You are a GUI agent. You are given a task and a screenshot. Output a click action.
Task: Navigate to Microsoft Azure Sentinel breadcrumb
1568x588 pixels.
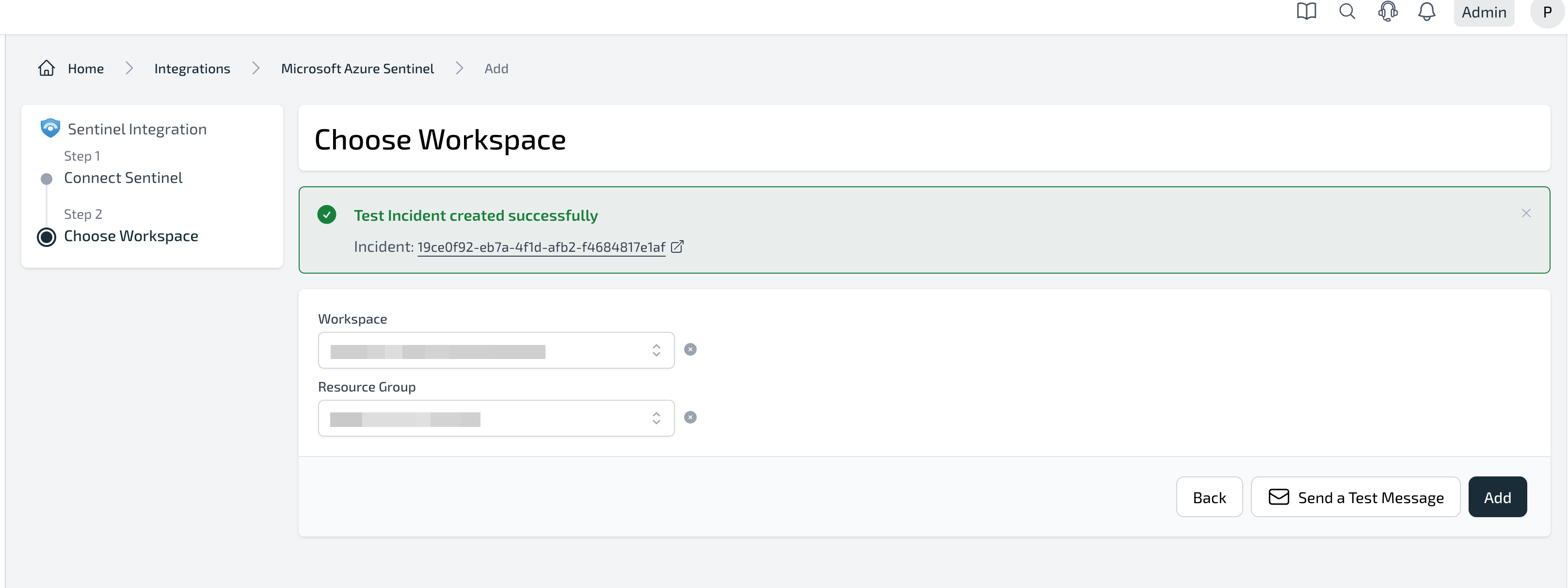pyautogui.click(x=357, y=69)
